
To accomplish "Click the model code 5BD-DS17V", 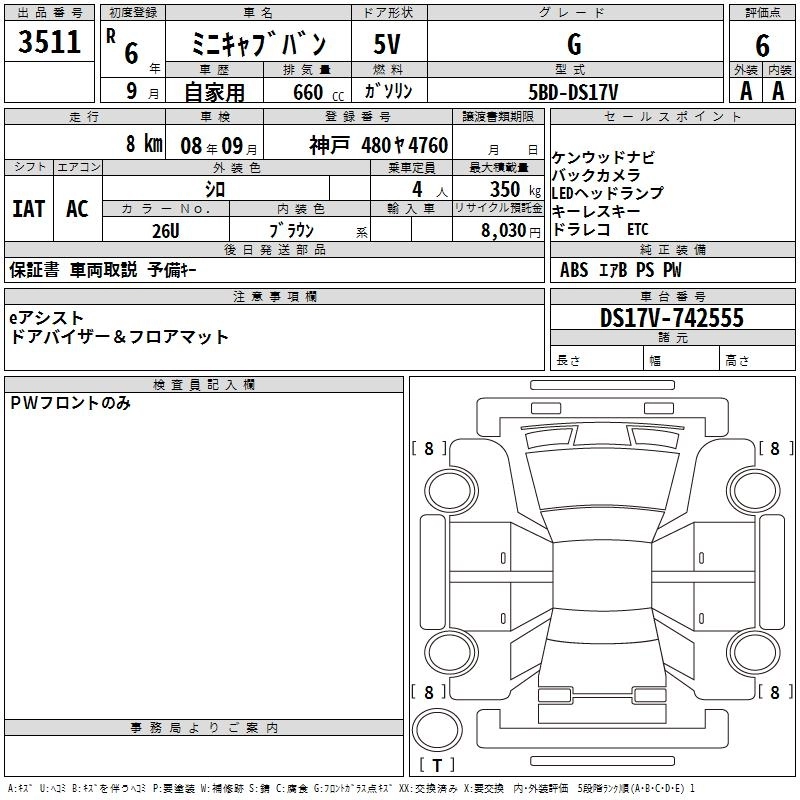I will [x=574, y=91].
